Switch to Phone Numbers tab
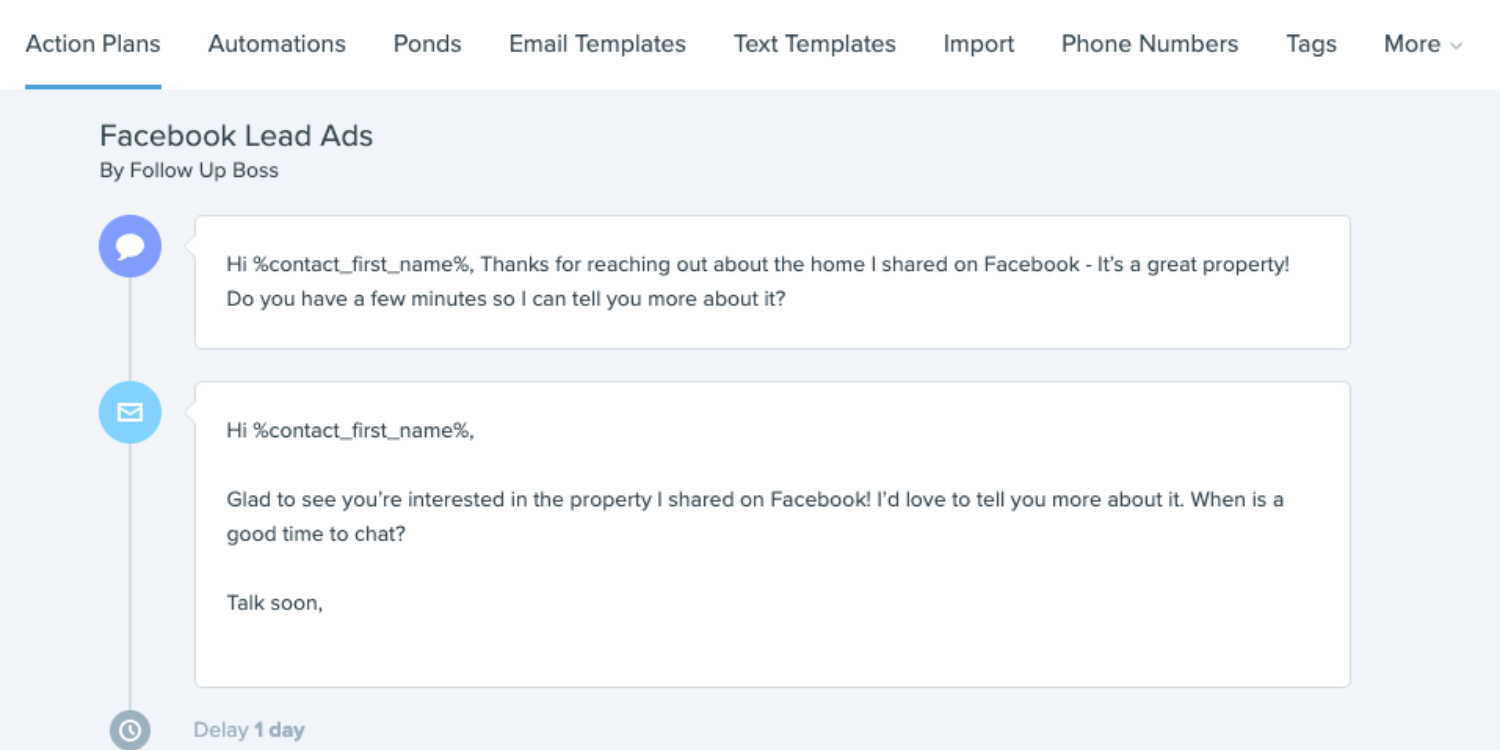 (x=1150, y=44)
